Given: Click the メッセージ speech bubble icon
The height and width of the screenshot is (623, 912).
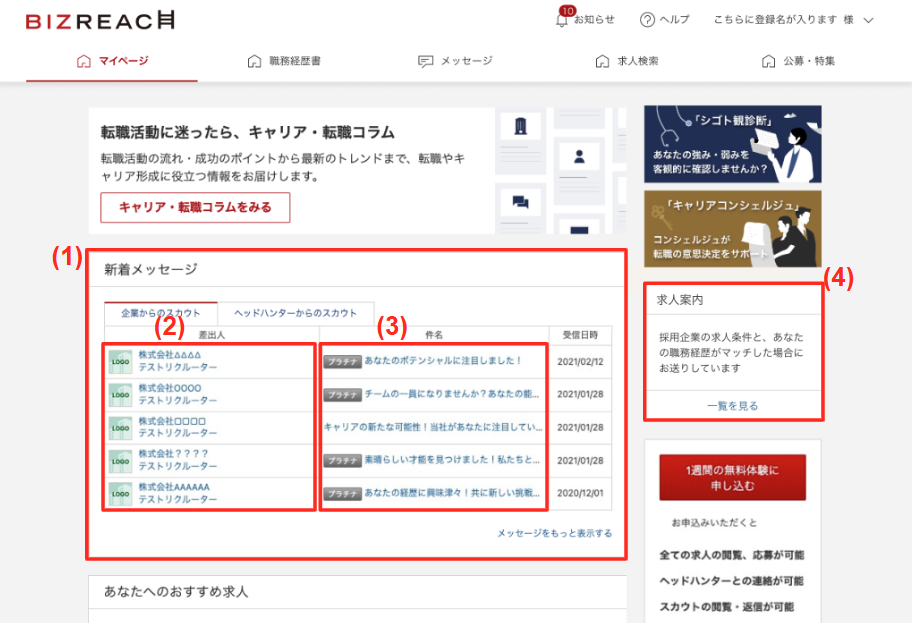Looking at the screenshot, I should pos(425,61).
